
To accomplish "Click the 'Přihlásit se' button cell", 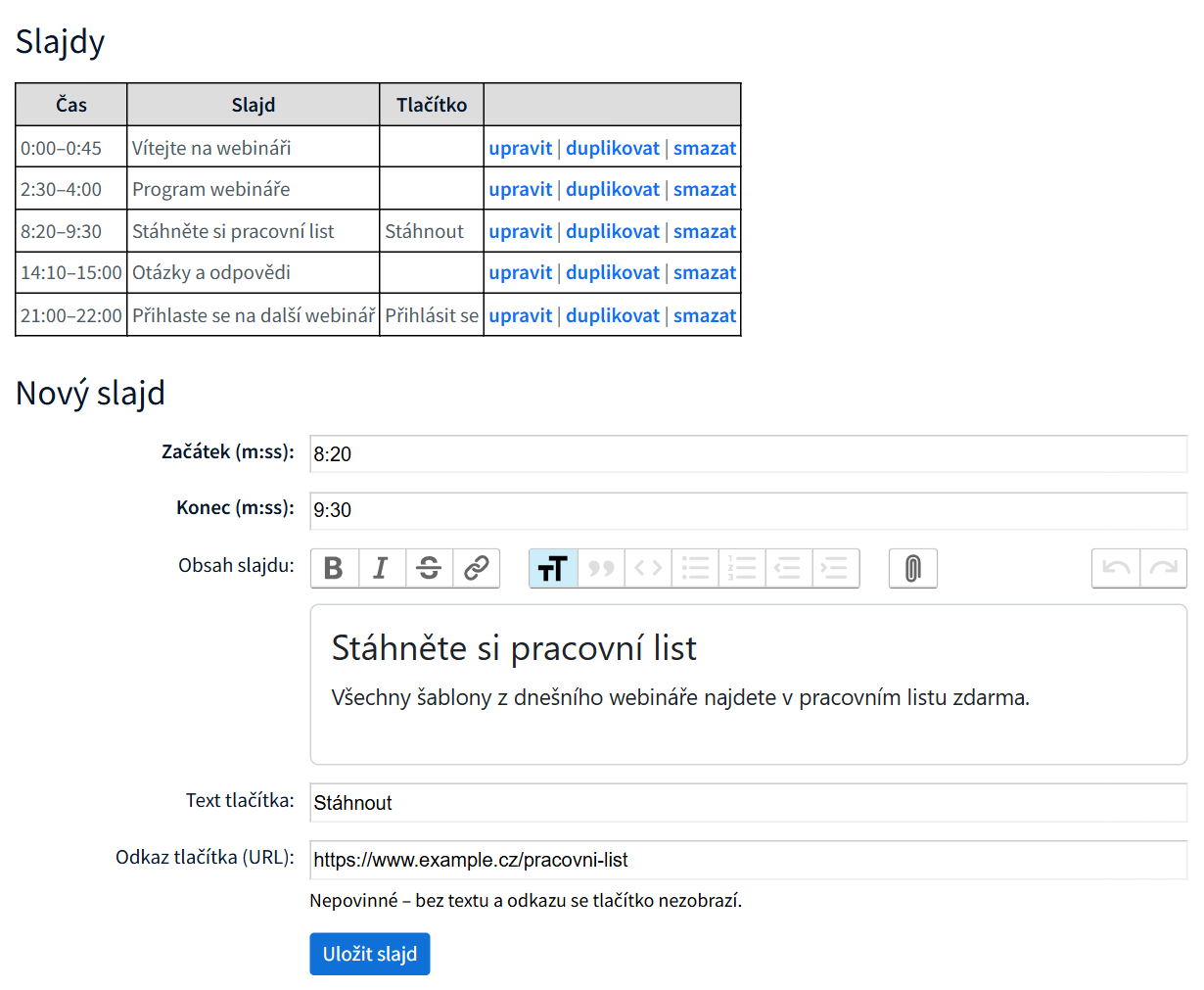I will point(432,315).
